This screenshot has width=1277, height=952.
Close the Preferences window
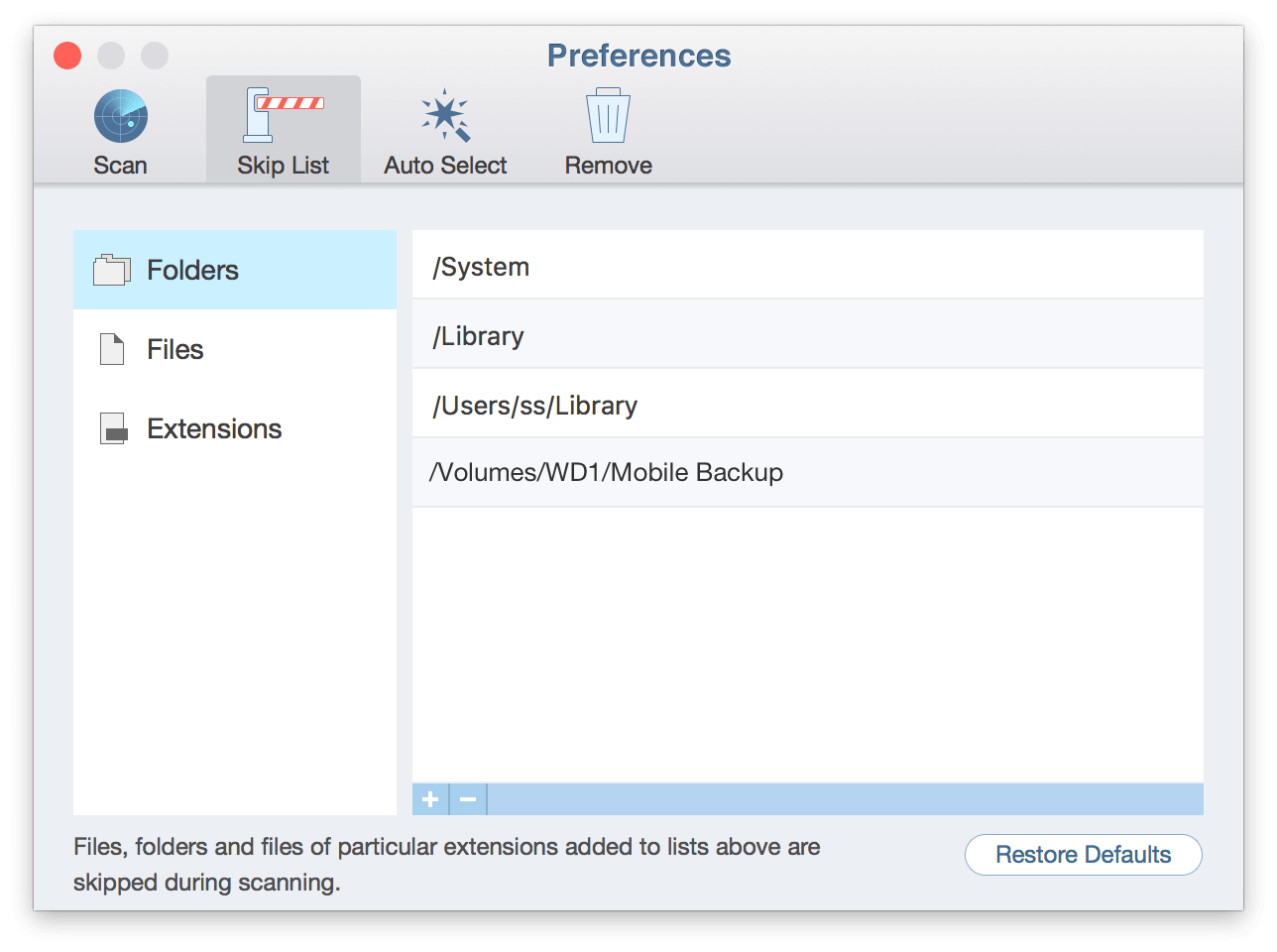tap(67, 56)
